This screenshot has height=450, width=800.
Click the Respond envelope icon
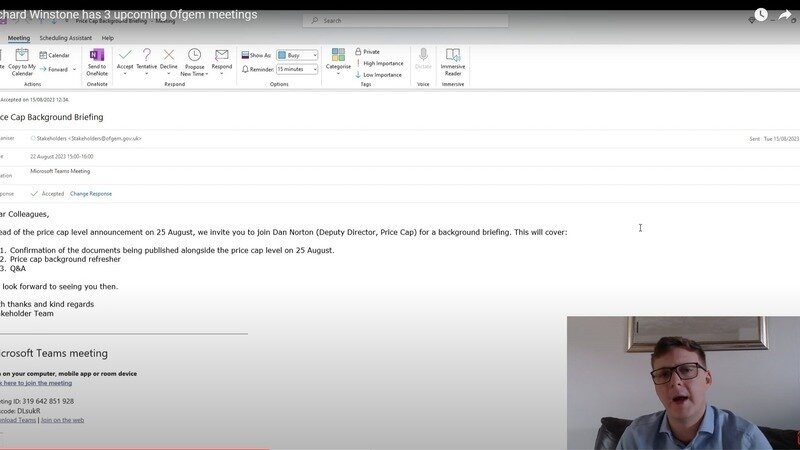pos(221,54)
